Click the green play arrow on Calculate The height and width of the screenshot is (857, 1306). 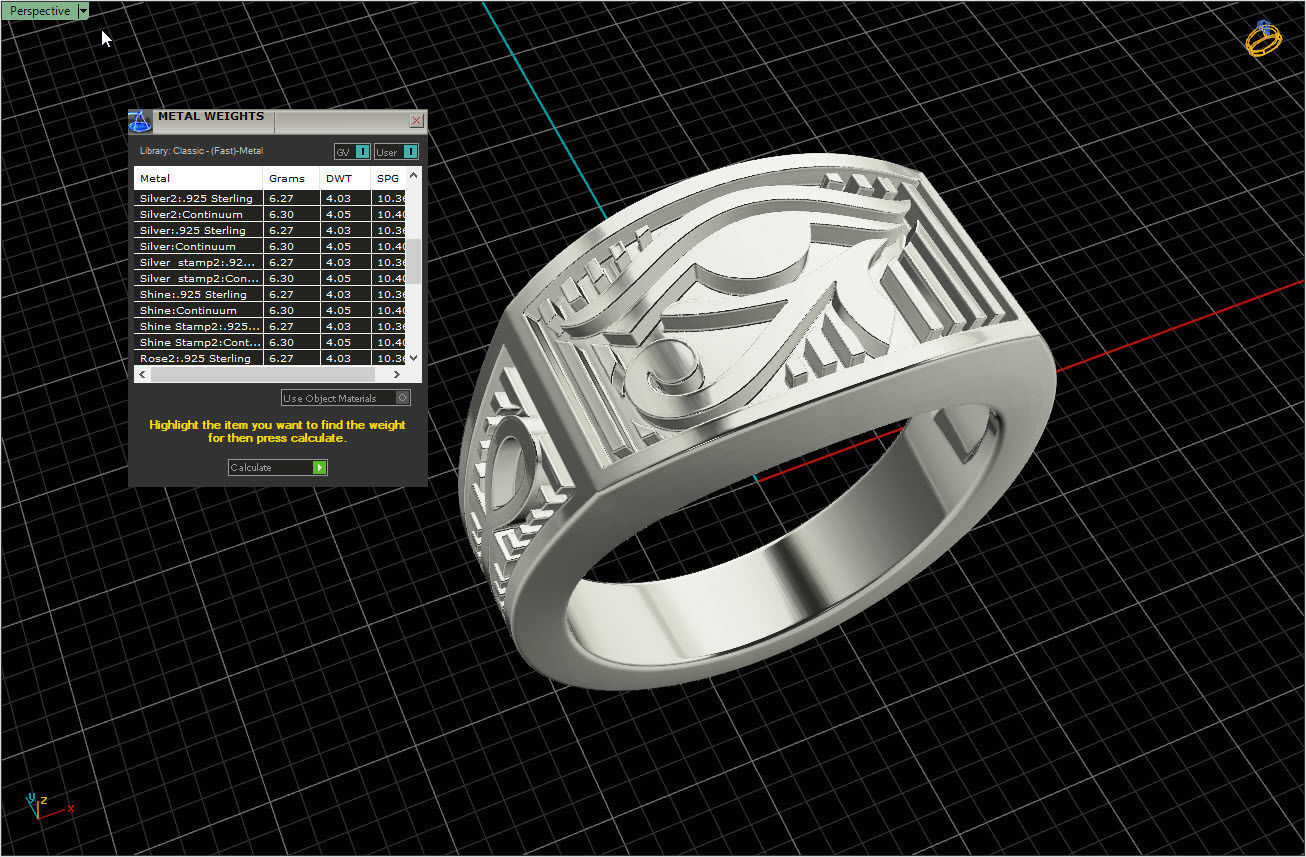pyautogui.click(x=319, y=467)
